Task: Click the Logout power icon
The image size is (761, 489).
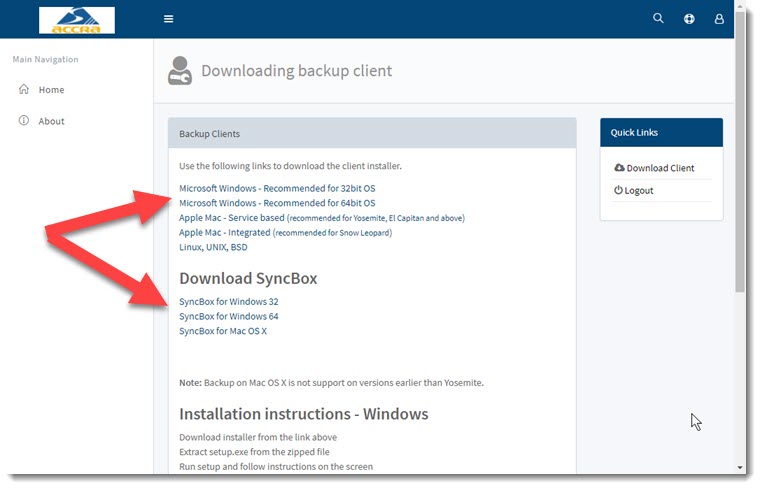Action: (618, 190)
